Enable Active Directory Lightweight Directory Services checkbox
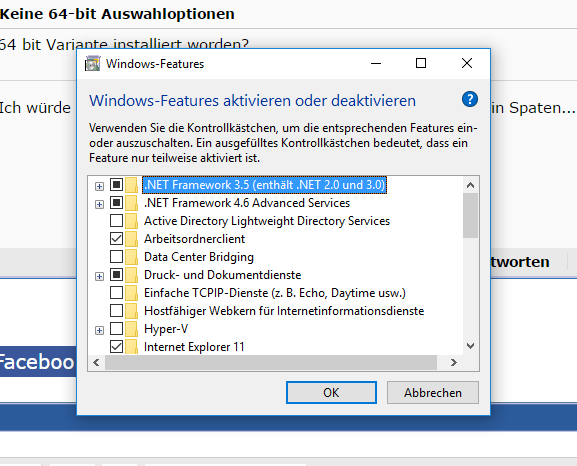This screenshot has height=466, width=577. [x=117, y=220]
